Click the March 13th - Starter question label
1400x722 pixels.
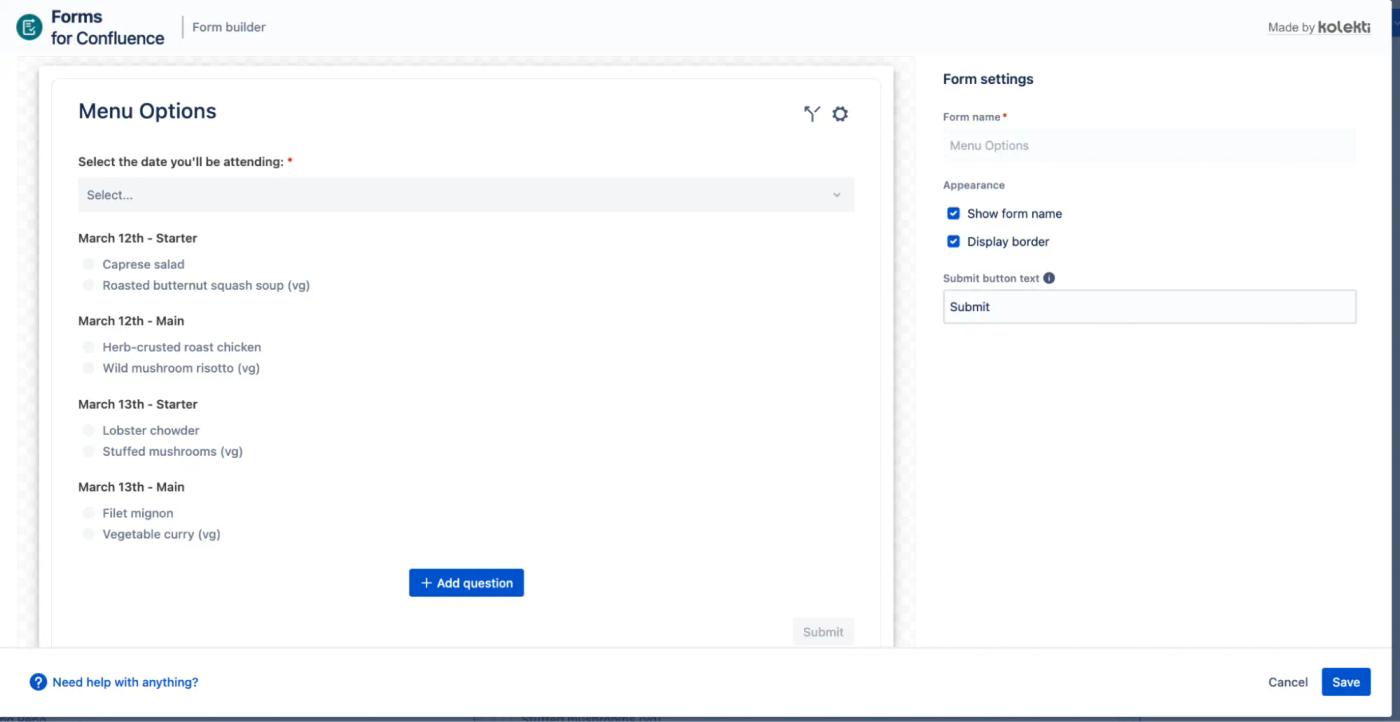pyautogui.click(x=138, y=404)
